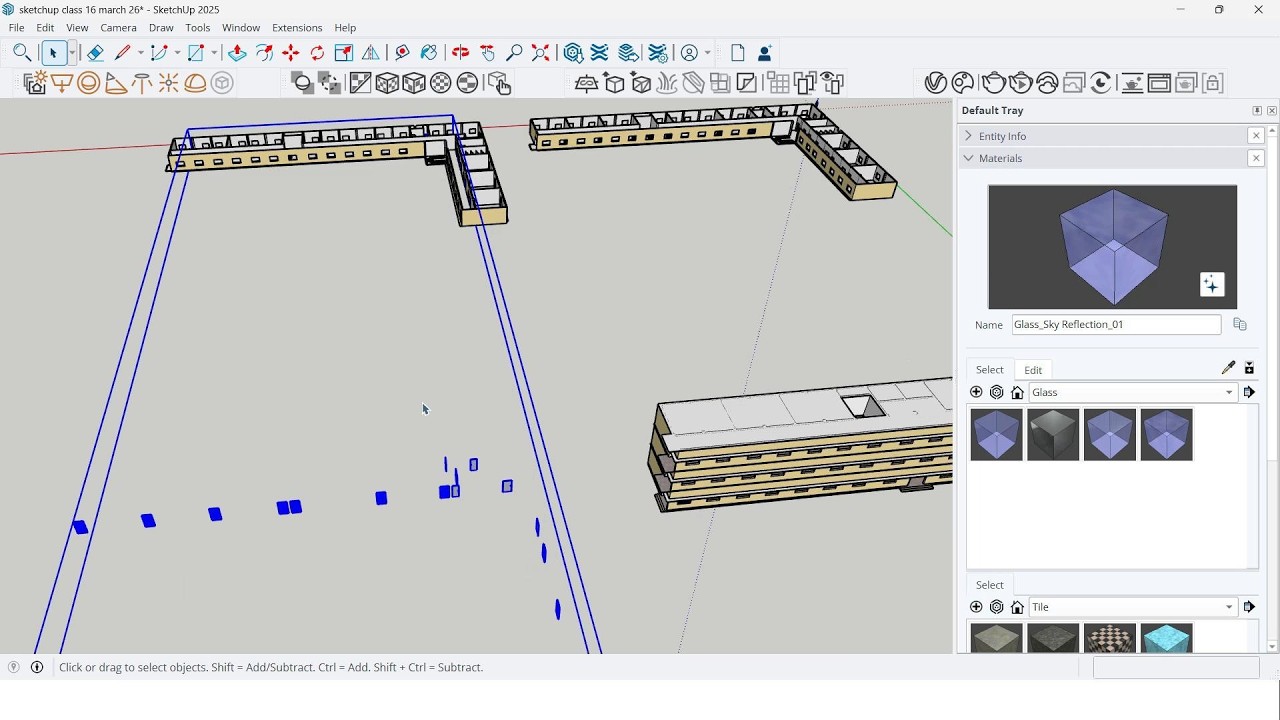This screenshot has height=720, width=1280.
Task: Click Create Material plus button beside Glass
Action: click(x=977, y=393)
